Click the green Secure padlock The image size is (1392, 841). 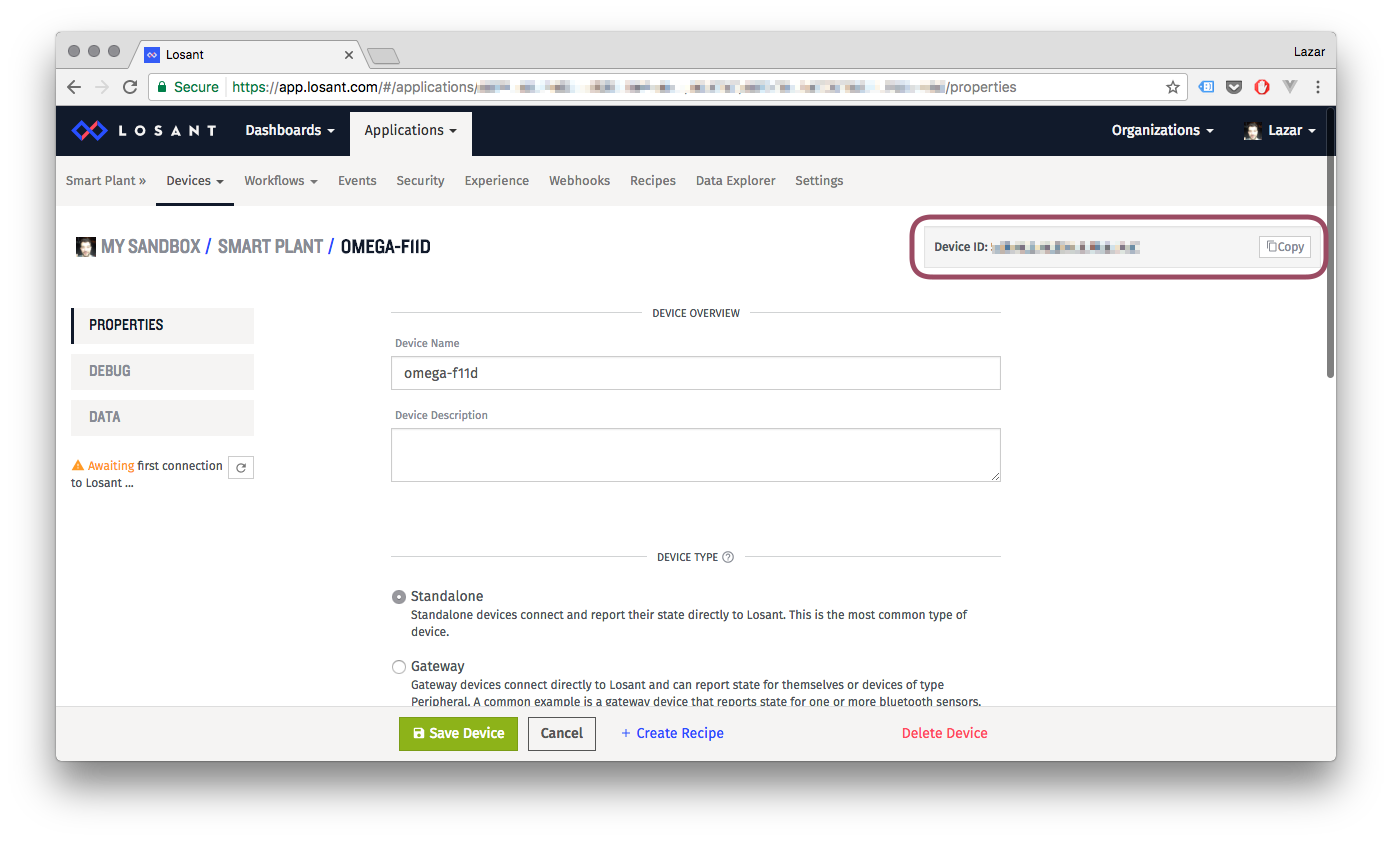click(162, 87)
